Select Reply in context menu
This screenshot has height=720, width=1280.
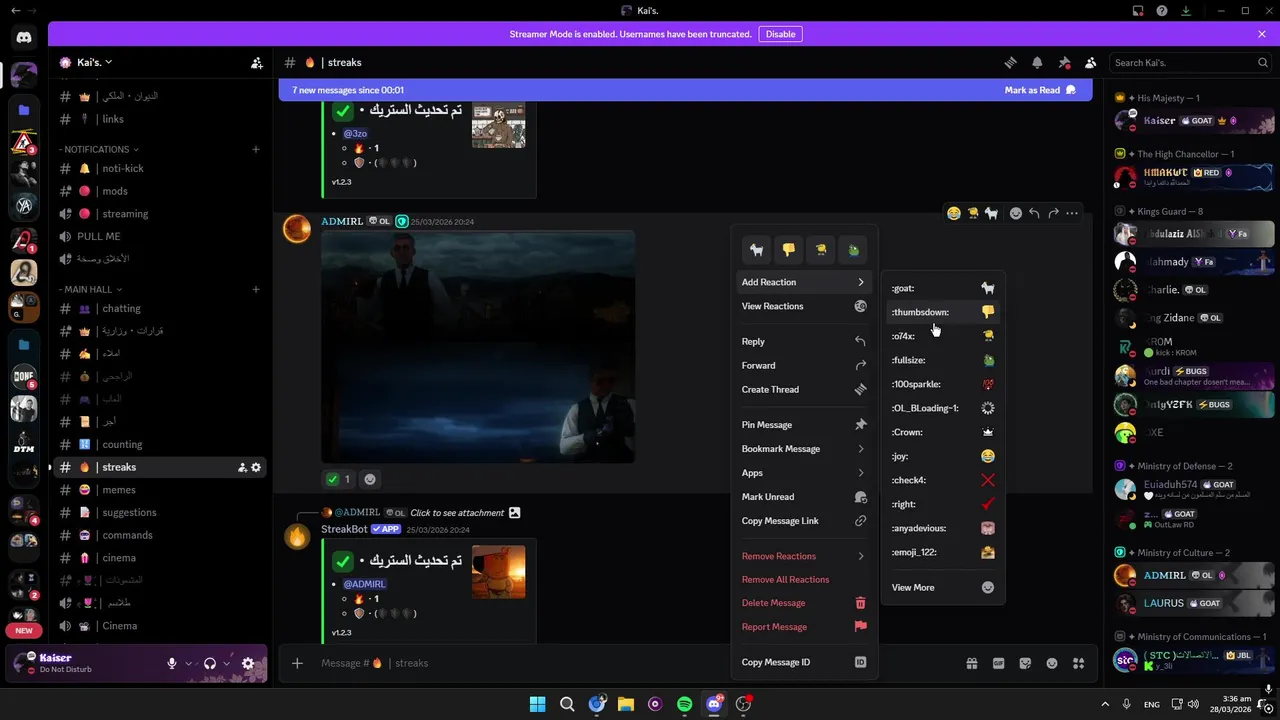click(x=804, y=341)
